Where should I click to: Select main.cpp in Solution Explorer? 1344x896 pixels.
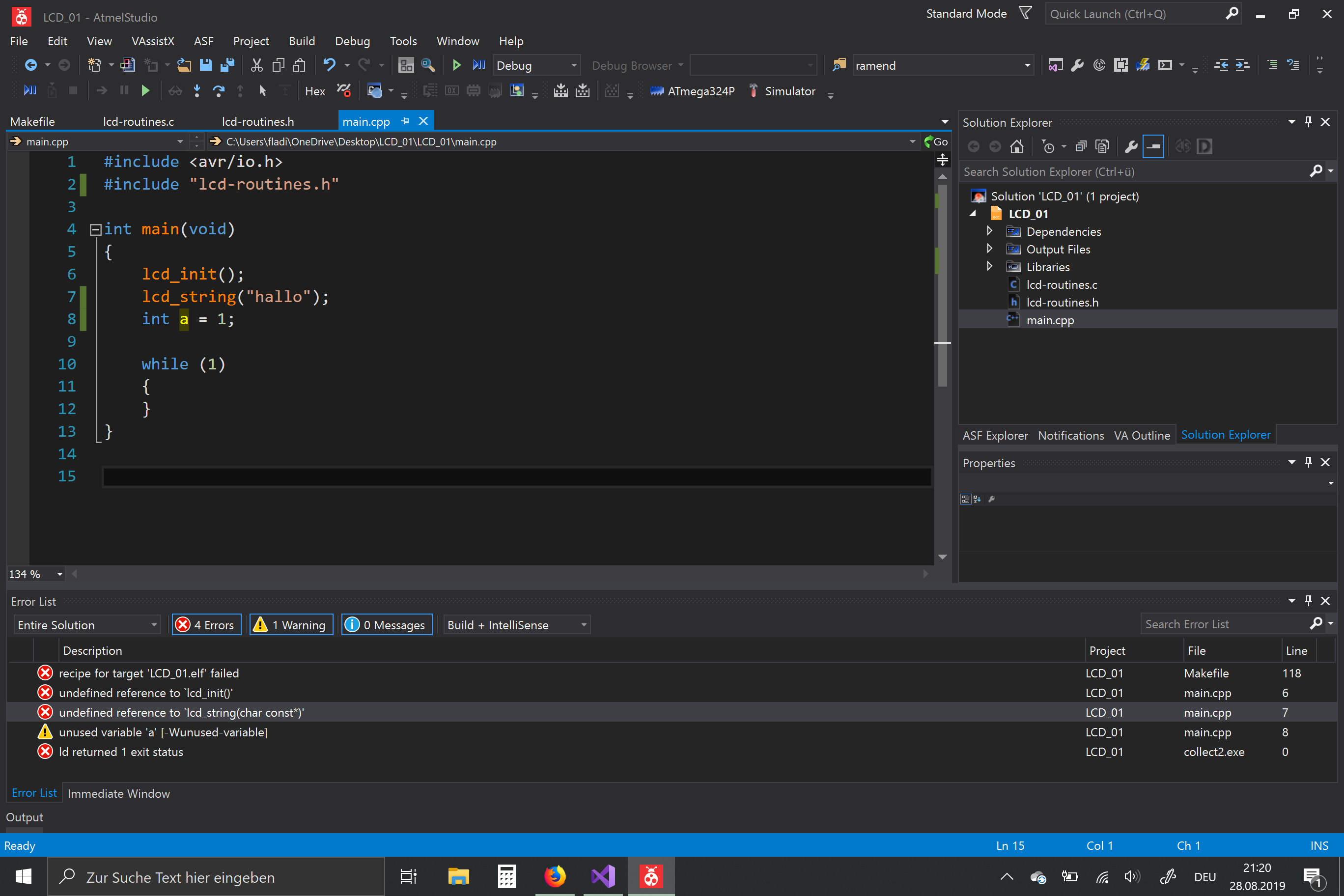click(1049, 320)
